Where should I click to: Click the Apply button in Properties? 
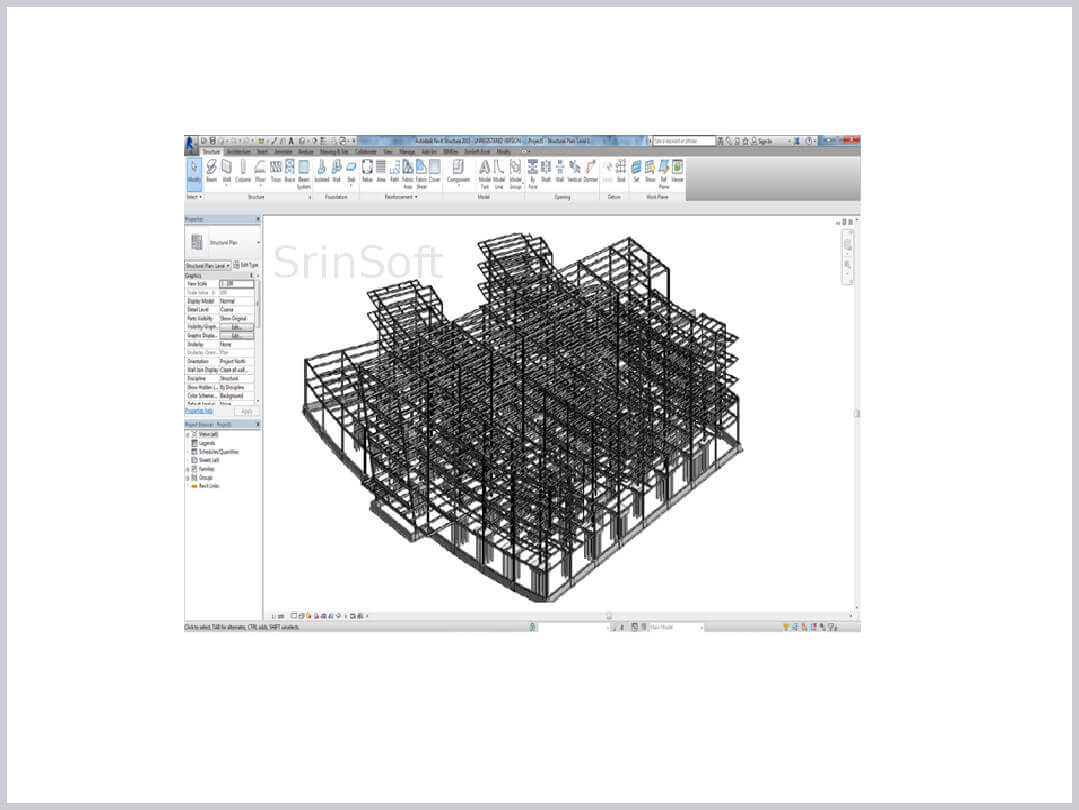(x=246, y=411)
